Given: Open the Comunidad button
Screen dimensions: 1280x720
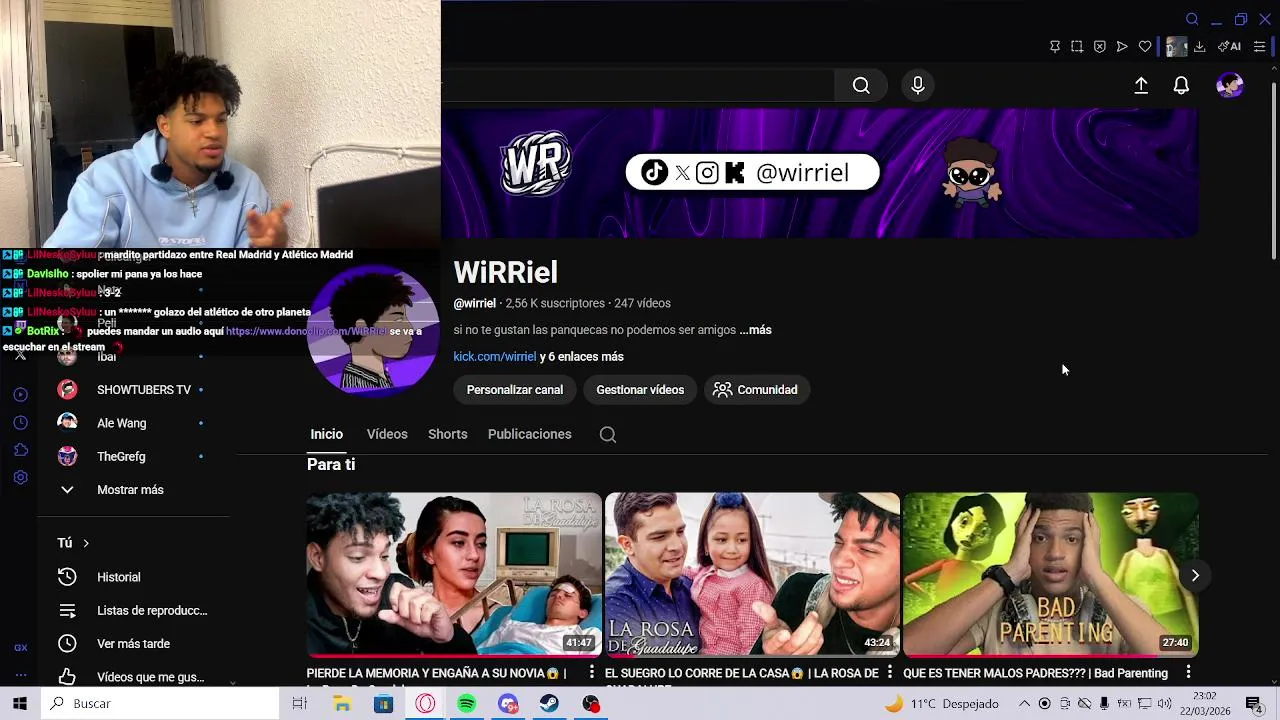Looking at the screenshot, I should click(756, 390).
